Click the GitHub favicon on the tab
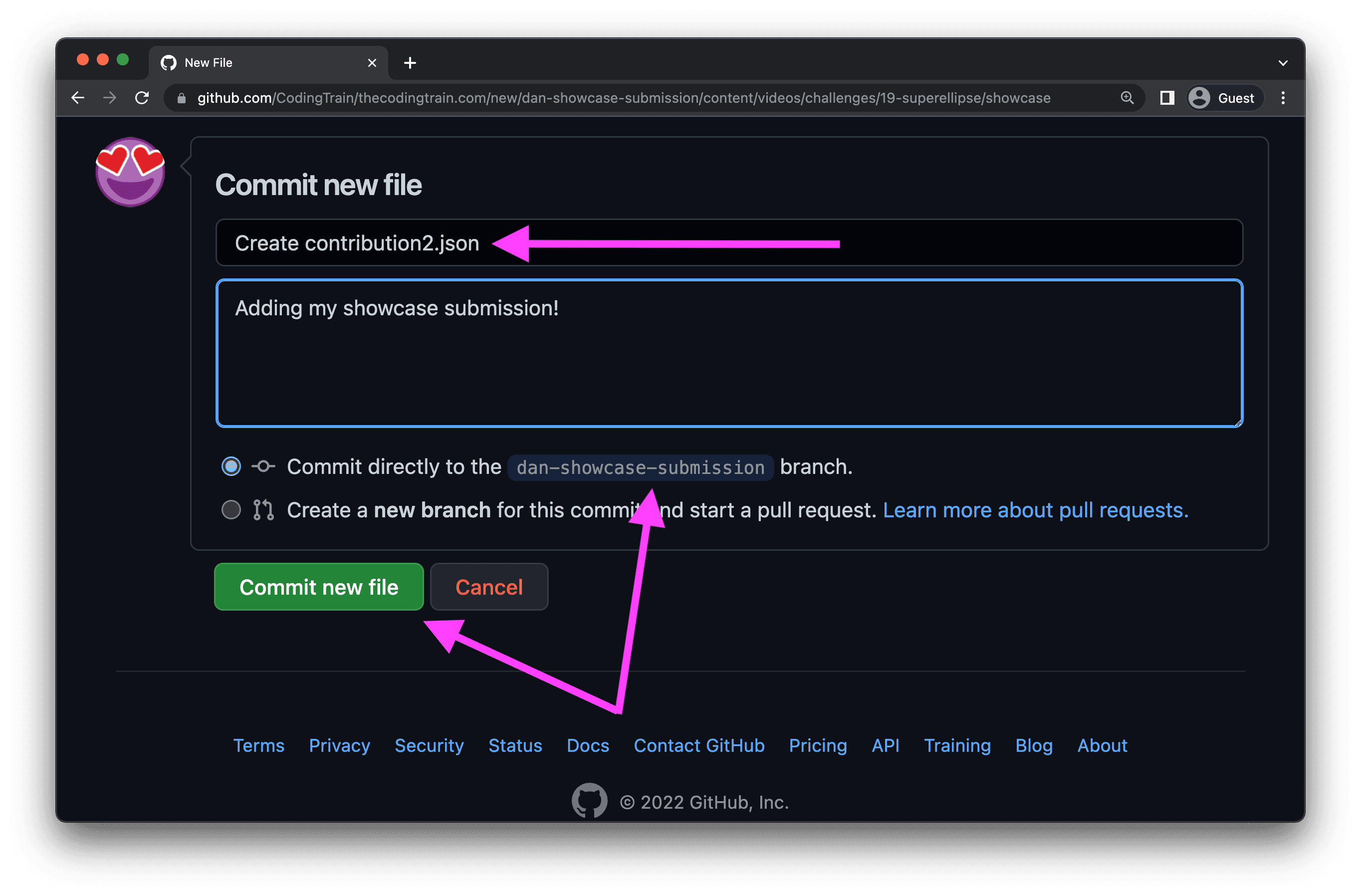Screen dimensions: 1361x896 click(x=169, y=63)
